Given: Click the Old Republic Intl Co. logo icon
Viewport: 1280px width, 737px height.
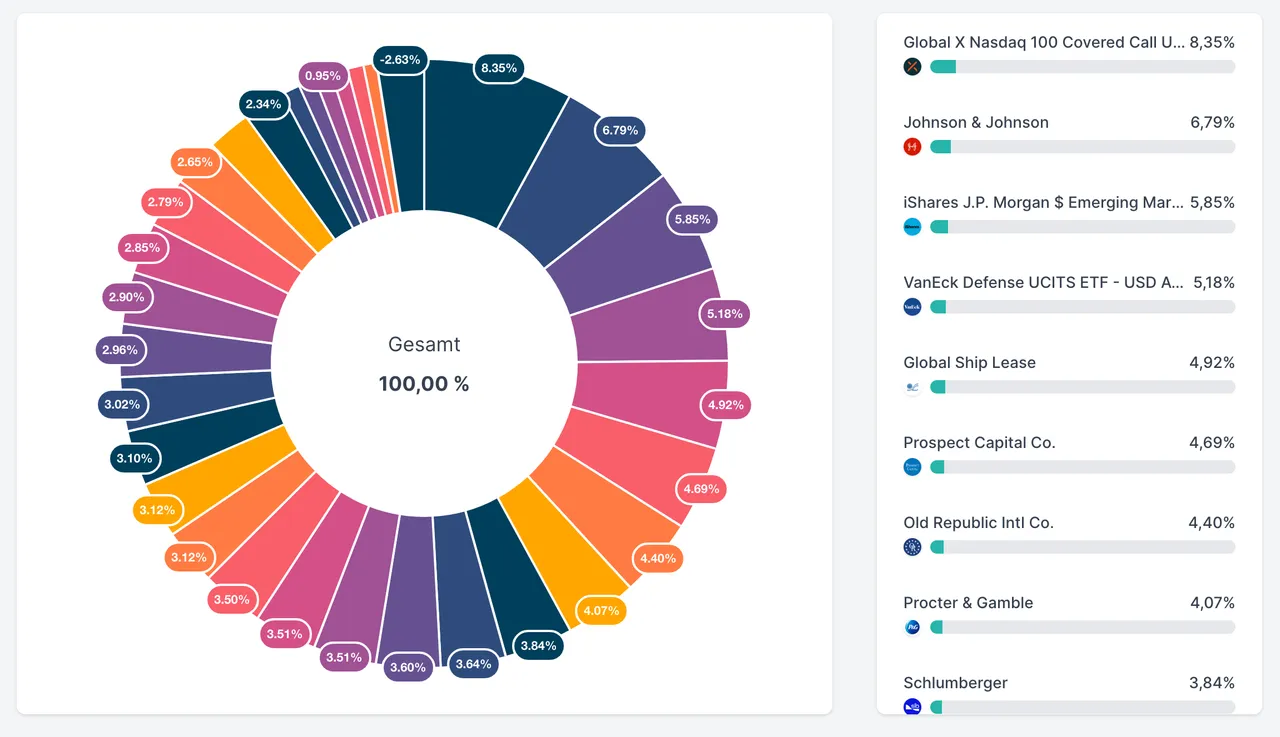Looking at the screenshot, I should point(912,547).
